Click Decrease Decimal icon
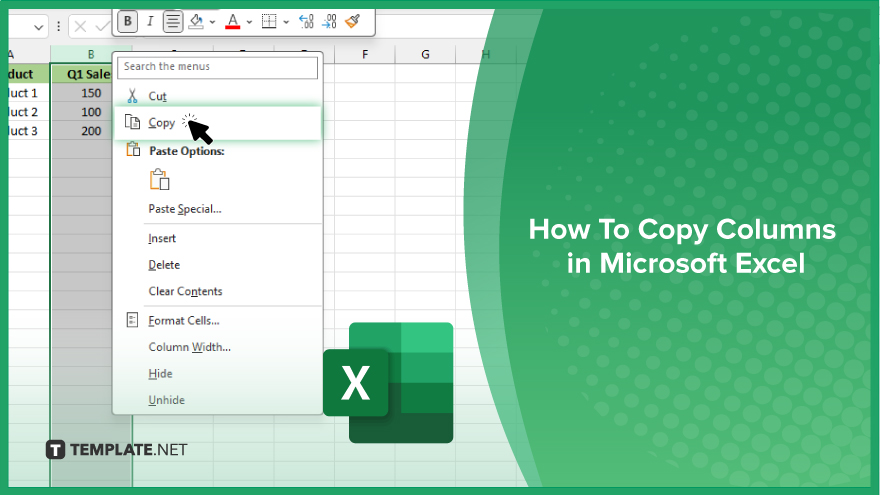 329,22
